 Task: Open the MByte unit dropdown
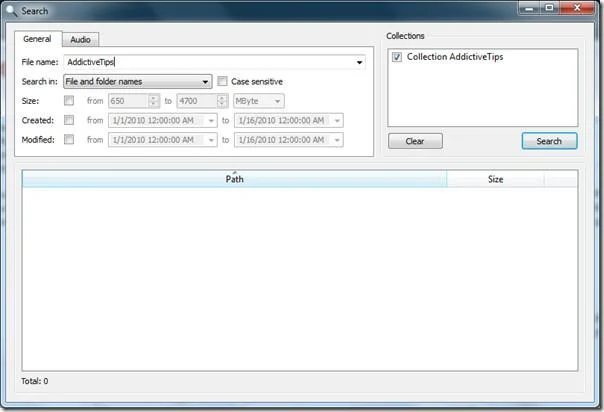coord(258,101)
